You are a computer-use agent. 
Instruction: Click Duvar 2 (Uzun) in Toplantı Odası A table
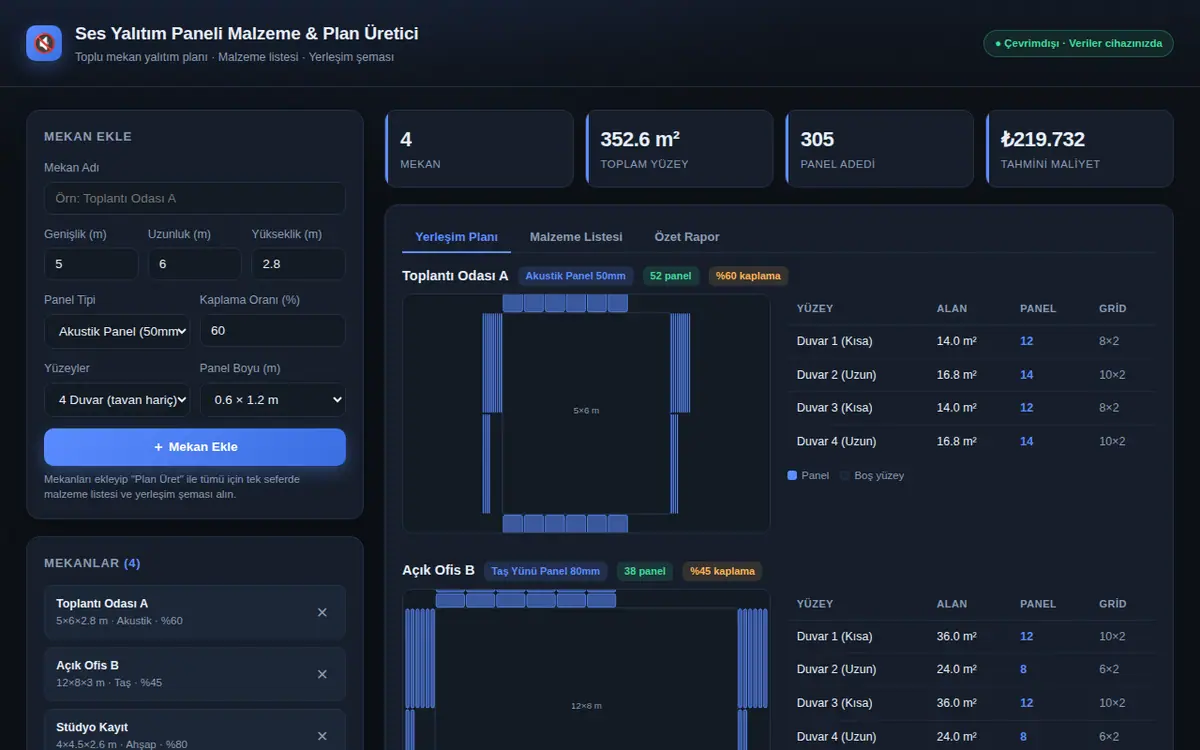click(837, 375)
